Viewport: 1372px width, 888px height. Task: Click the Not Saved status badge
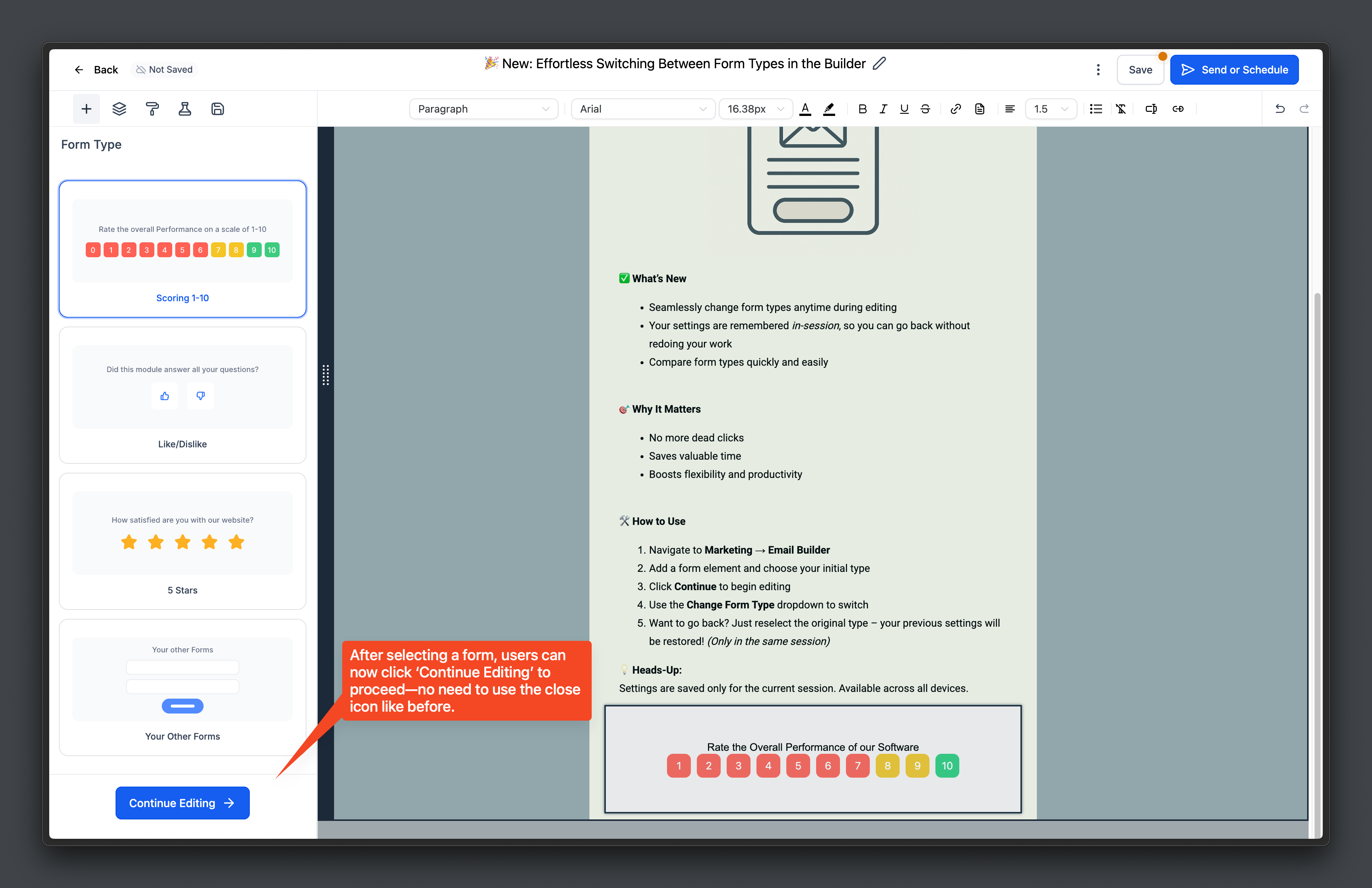pyautogui.click(x=164, y=70)
